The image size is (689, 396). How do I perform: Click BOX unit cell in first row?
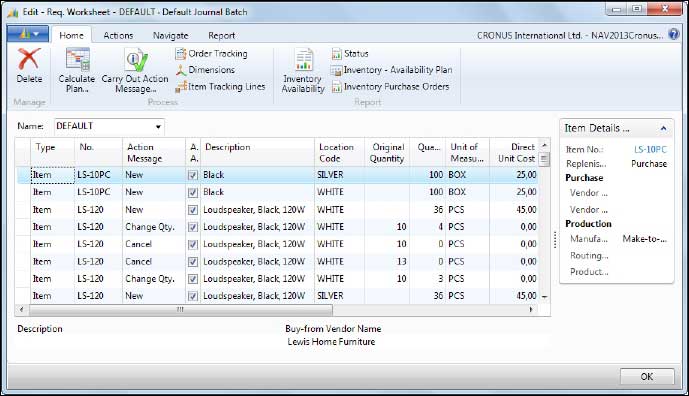(467, 175)
